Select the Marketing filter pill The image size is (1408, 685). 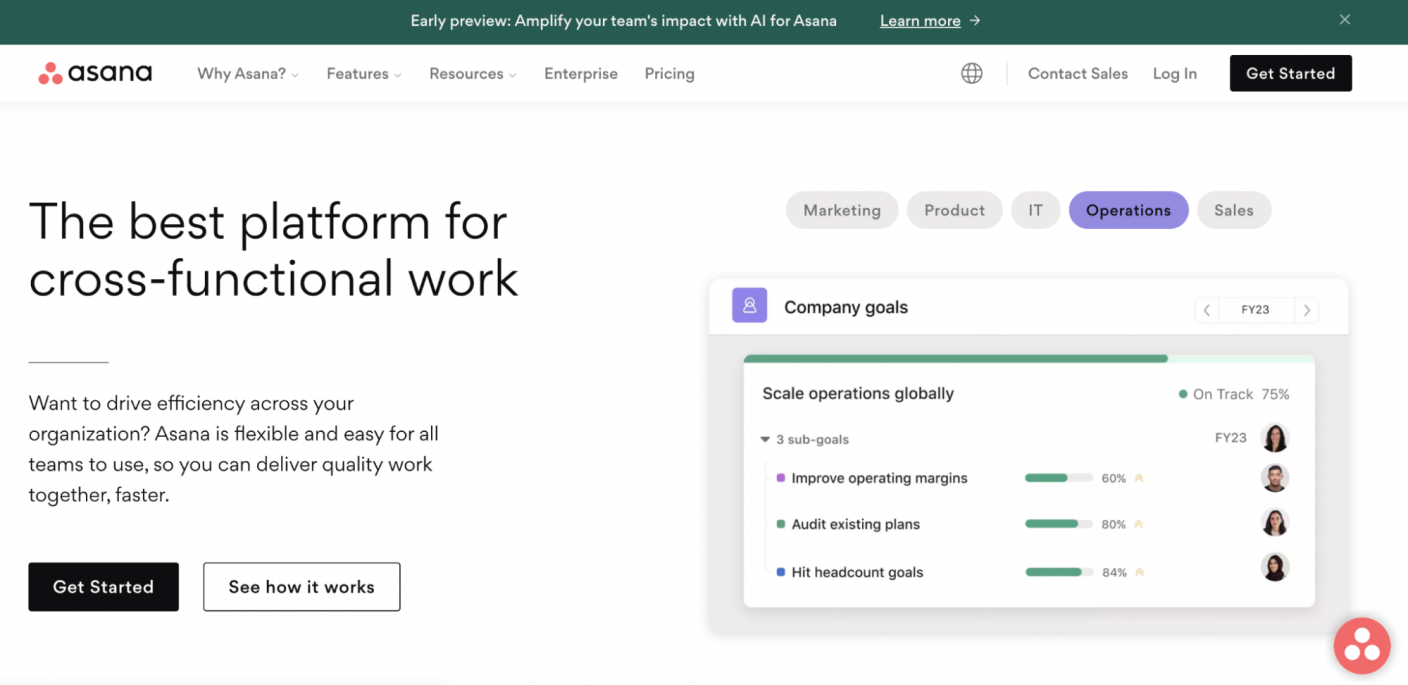(x=842, y=210)
